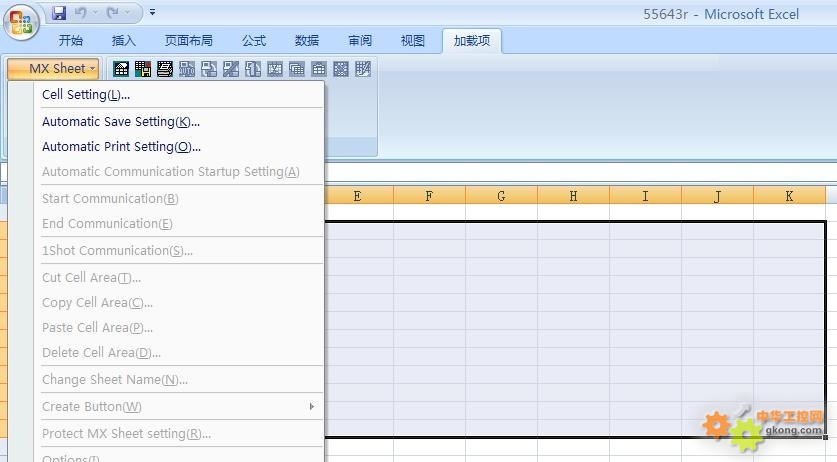The height and width of the screenshot is (462, 837).
Task: Click the Redo arrow icon
Action: coord(112,12)
